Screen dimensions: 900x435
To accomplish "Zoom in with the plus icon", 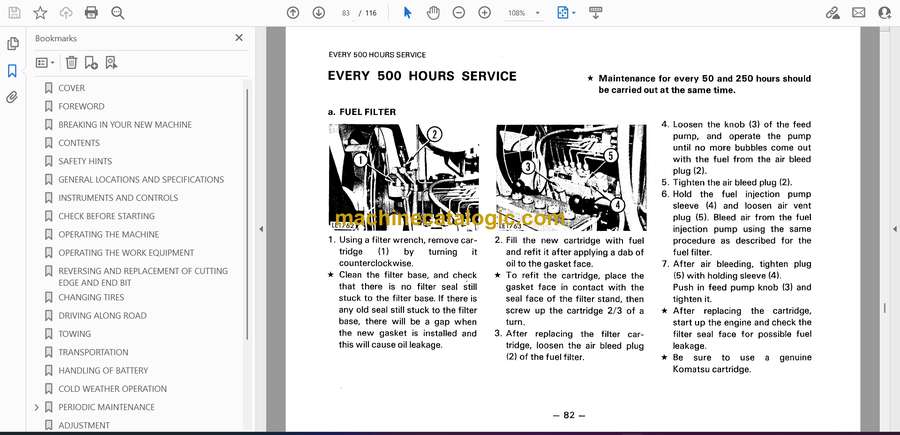I will click(x=485, y=13).
